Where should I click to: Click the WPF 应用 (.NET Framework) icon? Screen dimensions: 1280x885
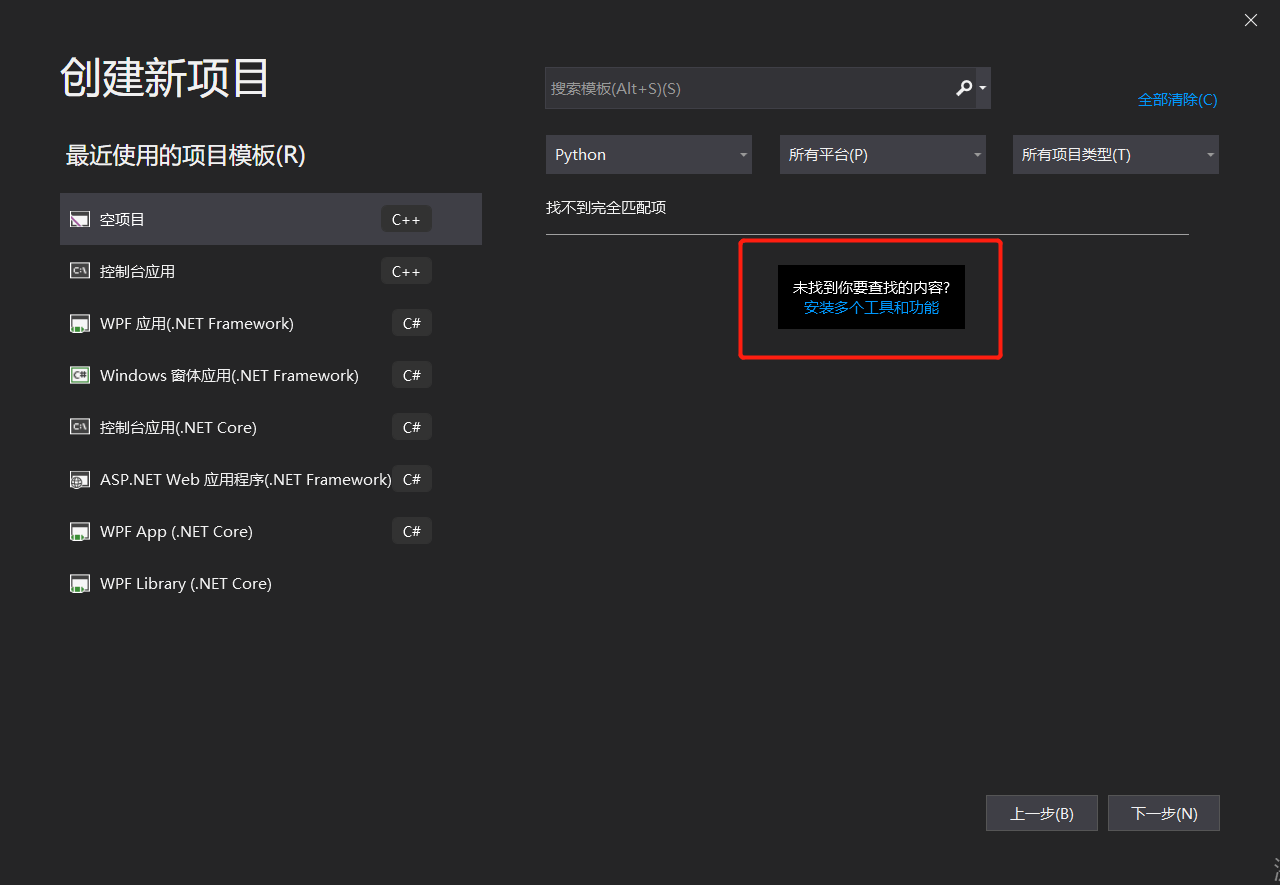(80, 323)
